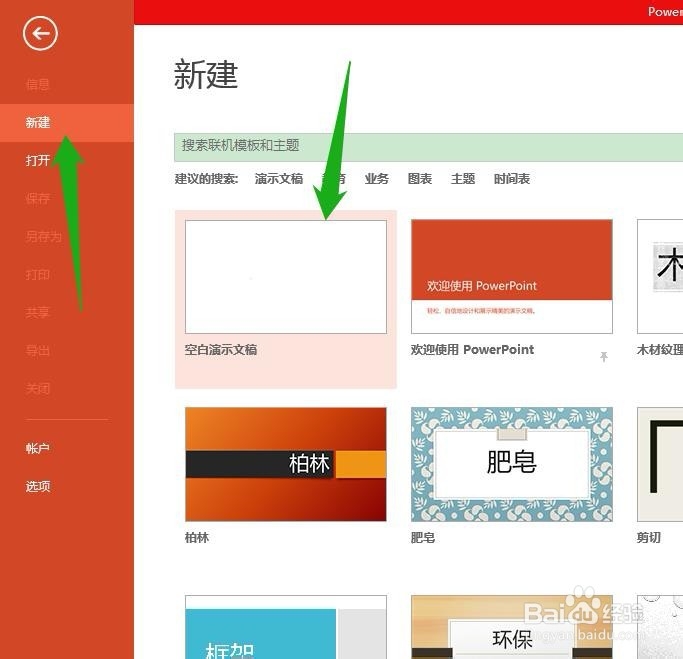
Task: Click the 空白演示文稿 label
Action: (221, 350)
